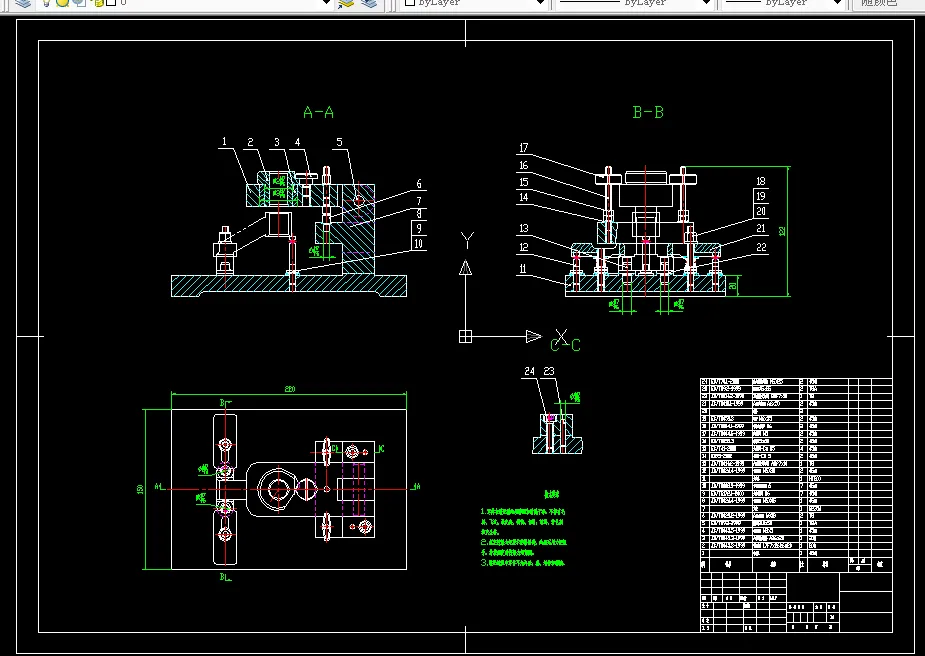925x656 pixels.
Task: Select part balloon number 23
Action: (x=549, y=371)
